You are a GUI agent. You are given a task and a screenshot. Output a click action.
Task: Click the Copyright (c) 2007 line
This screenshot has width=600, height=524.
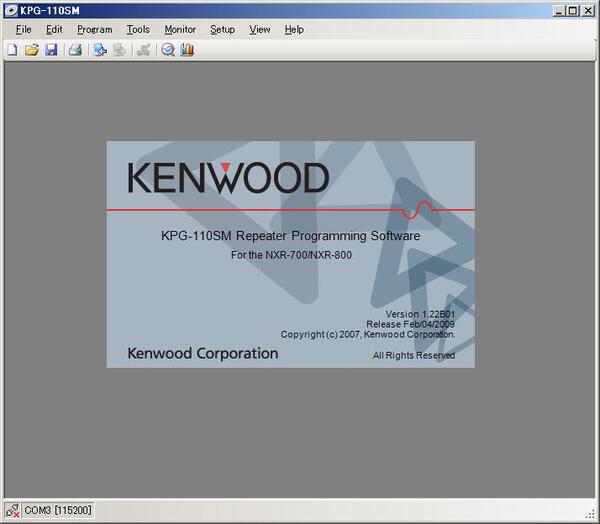coord(368,335)
